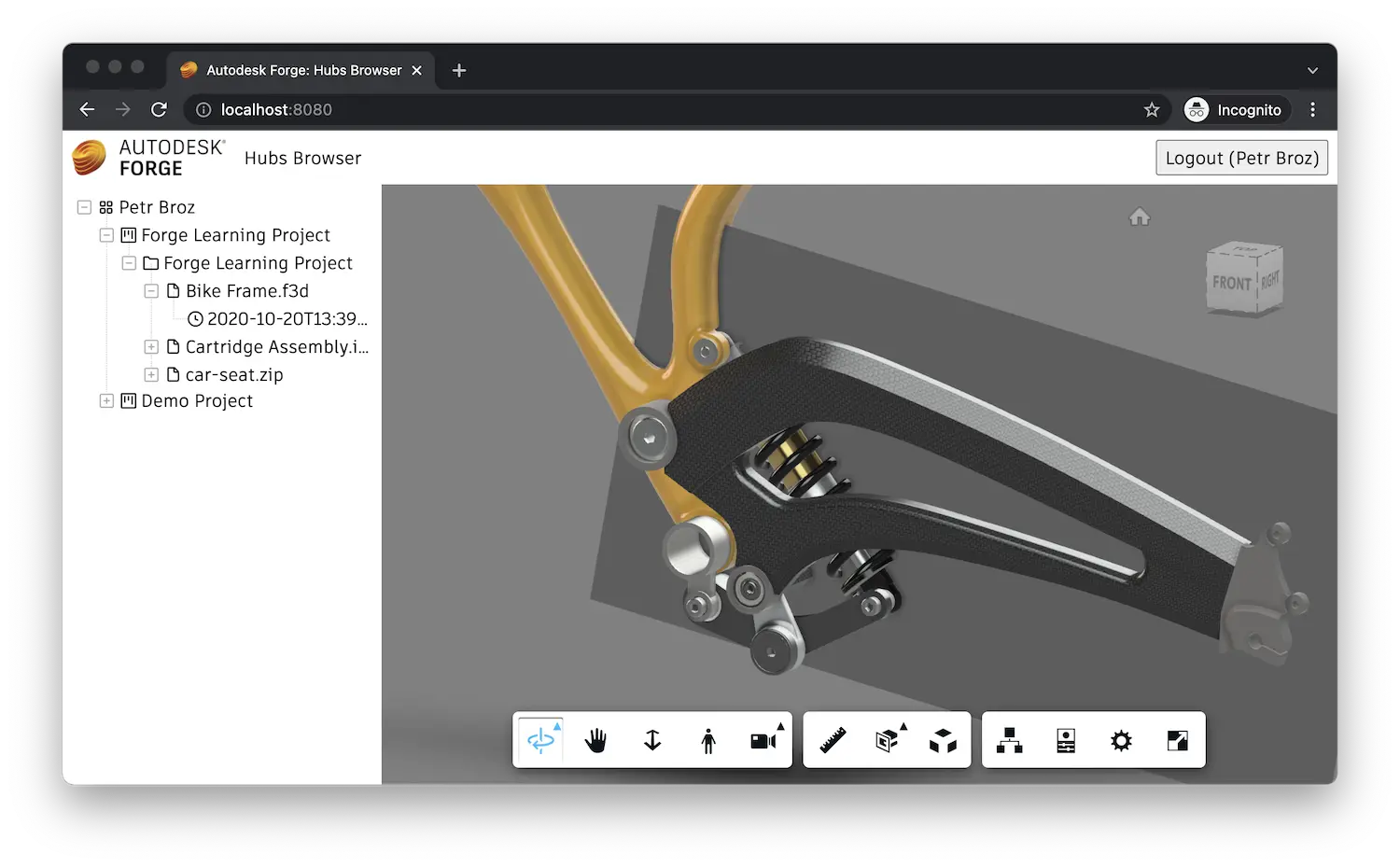Collapse the Forge Learning Project project node
Image resolution: width=1400 pixels, height=867 pixels.
106,235
